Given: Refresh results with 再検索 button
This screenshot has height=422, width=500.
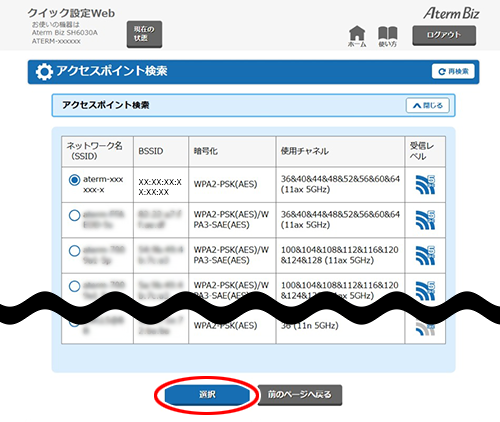Looking at the screenshot, I should click(x=453, y=71).
